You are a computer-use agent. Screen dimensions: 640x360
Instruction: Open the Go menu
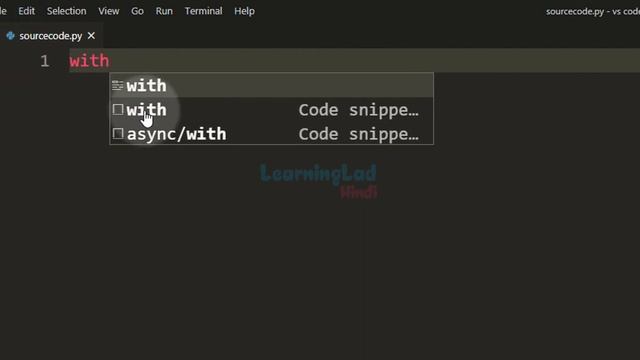click(x=137, y=11)
